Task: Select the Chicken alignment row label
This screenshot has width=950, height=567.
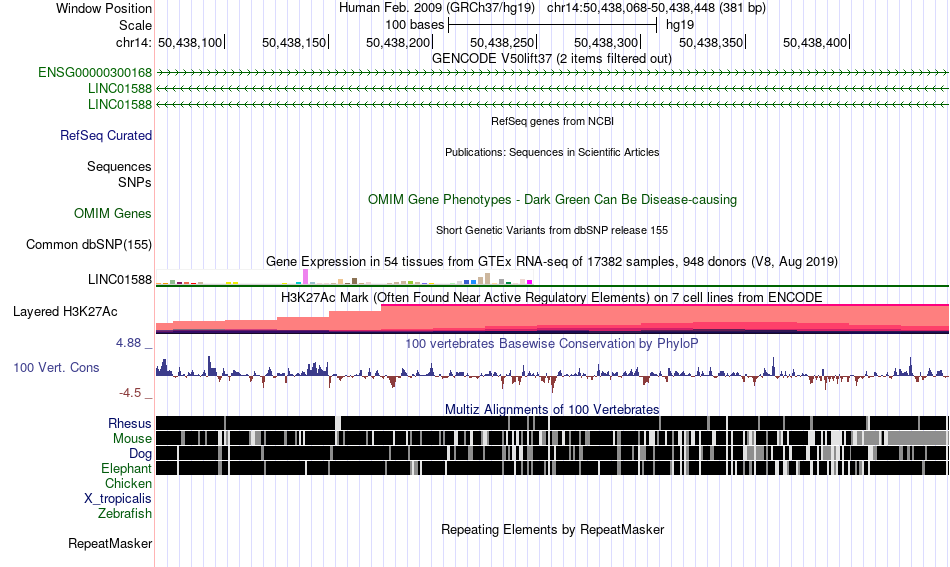Action: pyautogui.click(x=128, y=483)
